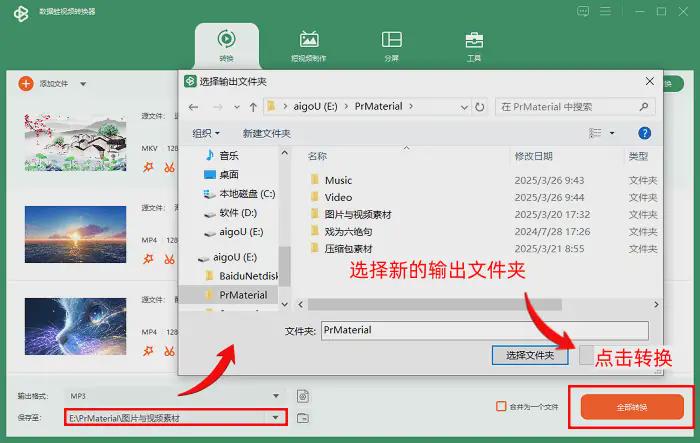Click the 文件夹 name input field
This screenshot has height=443, width=700.
(x=484, y=330)
